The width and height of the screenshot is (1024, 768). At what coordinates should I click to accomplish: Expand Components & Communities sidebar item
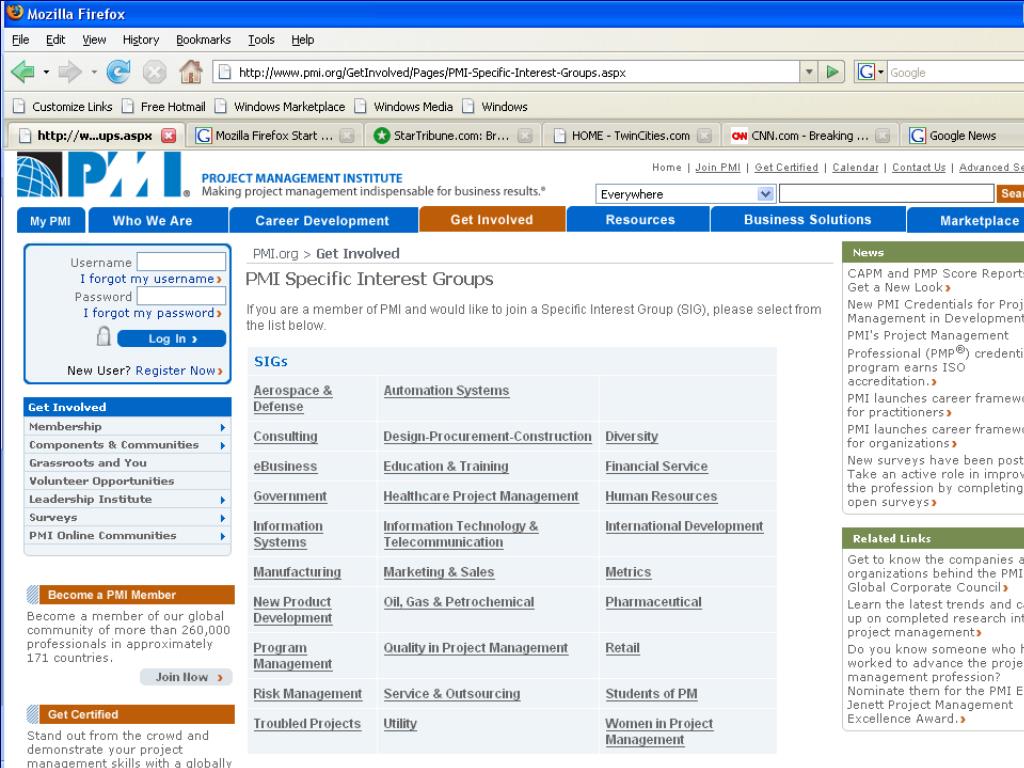click(x=223, y=445)
